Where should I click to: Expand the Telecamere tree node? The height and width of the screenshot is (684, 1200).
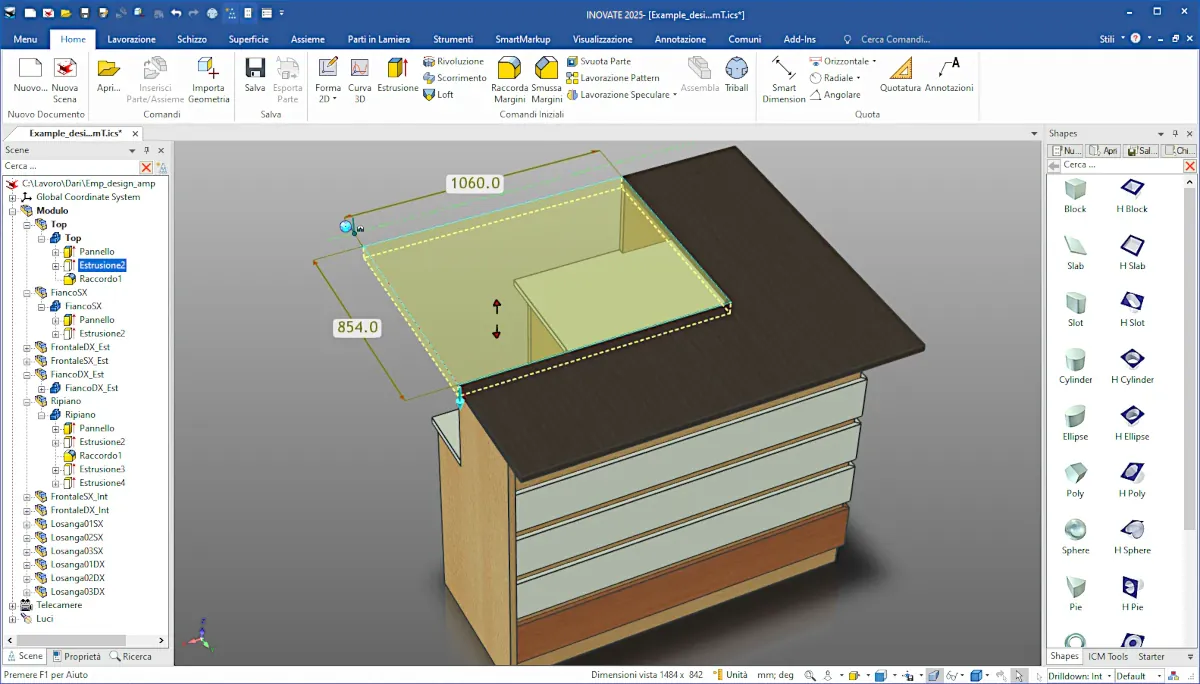13,605
